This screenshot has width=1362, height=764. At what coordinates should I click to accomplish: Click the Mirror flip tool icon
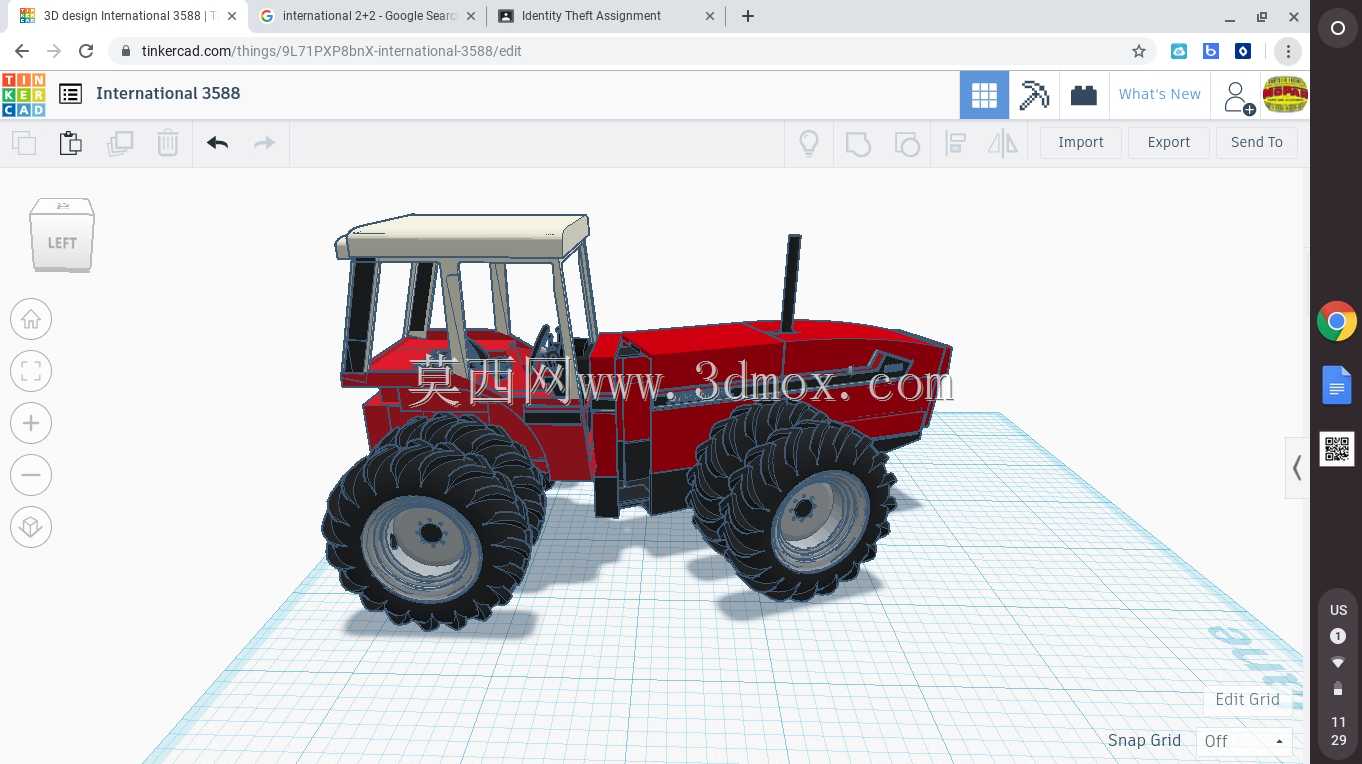1002,143
